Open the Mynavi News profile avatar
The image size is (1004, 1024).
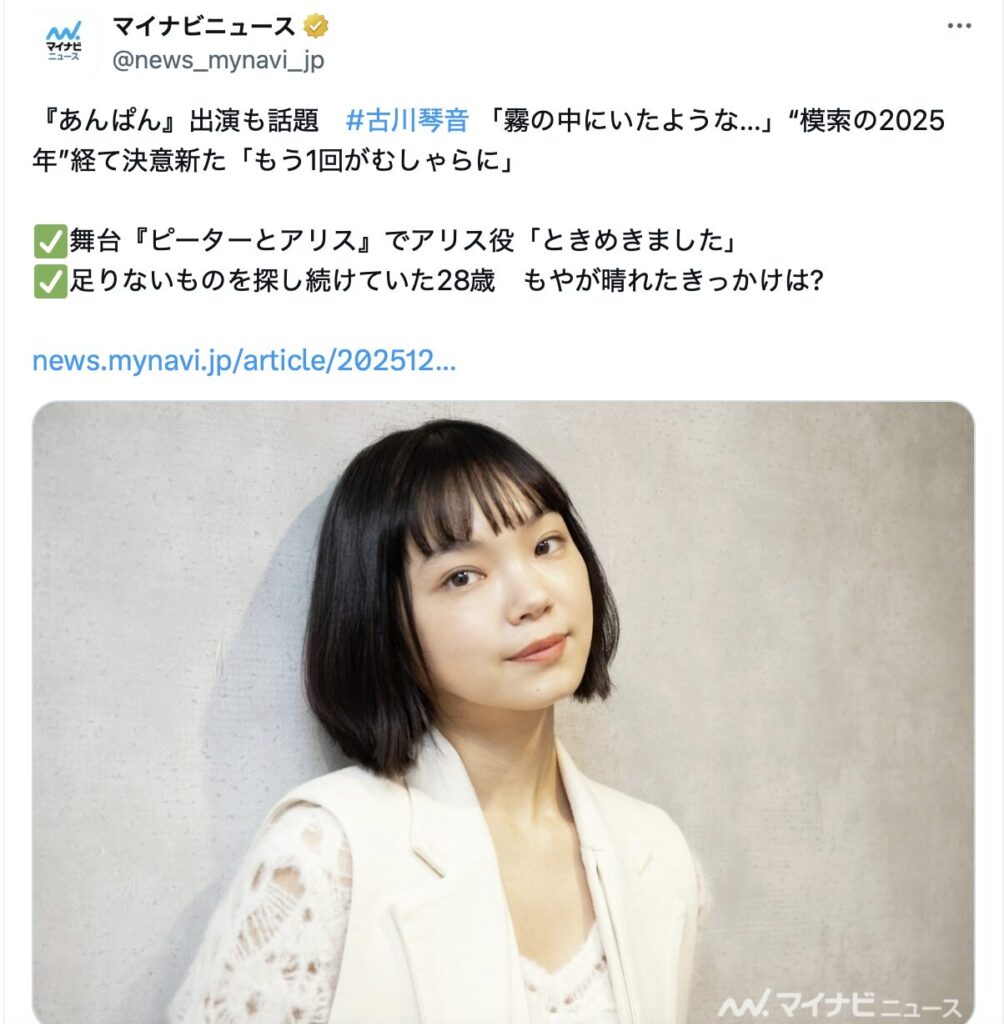coord(63,43)
